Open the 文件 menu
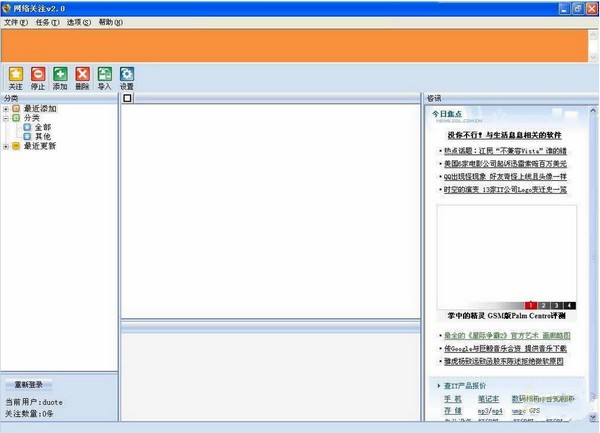The image size is (600, 433). (x=16, y=22)
